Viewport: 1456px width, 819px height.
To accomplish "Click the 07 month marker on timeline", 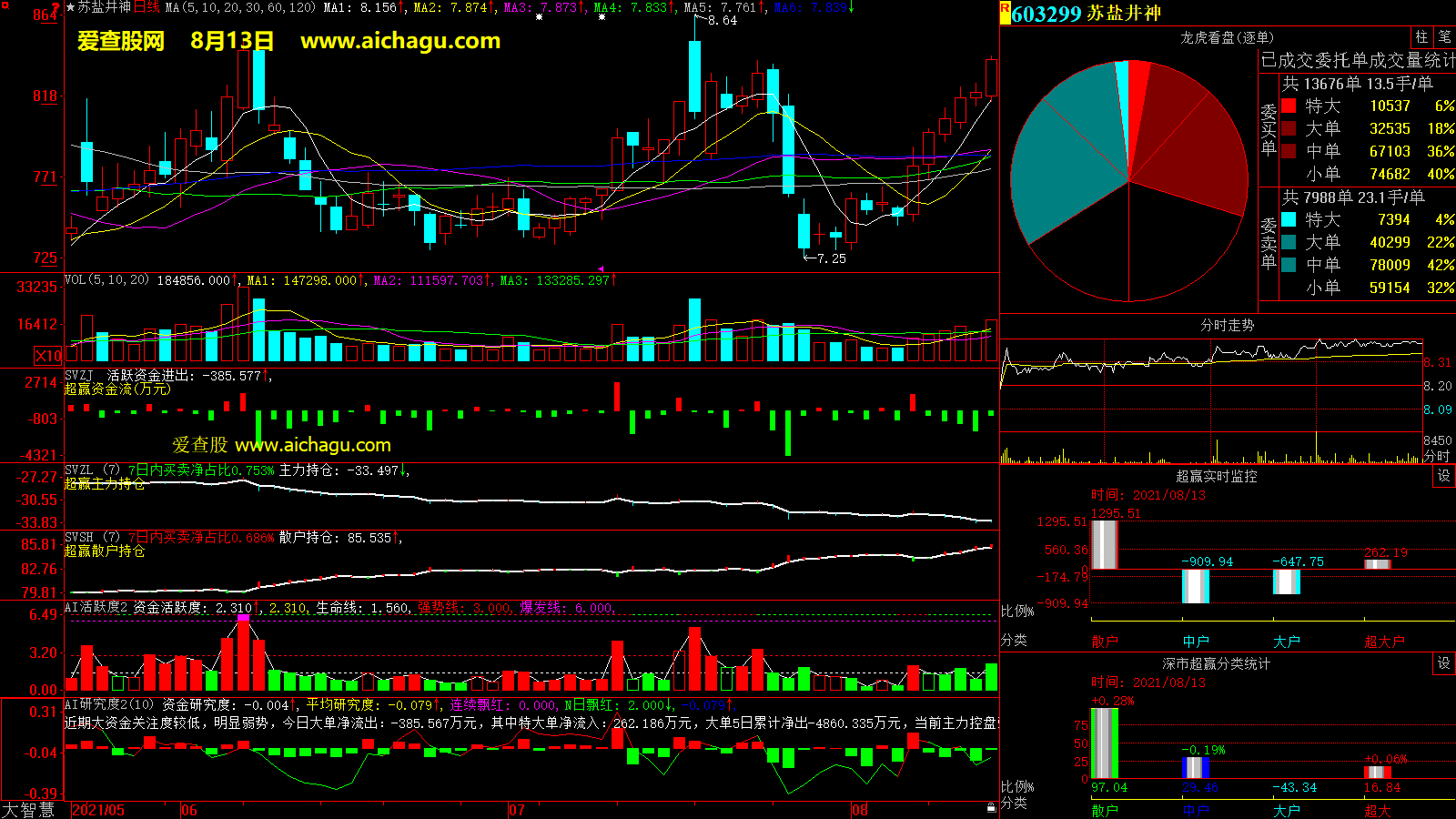I will [x=516, y=810].
